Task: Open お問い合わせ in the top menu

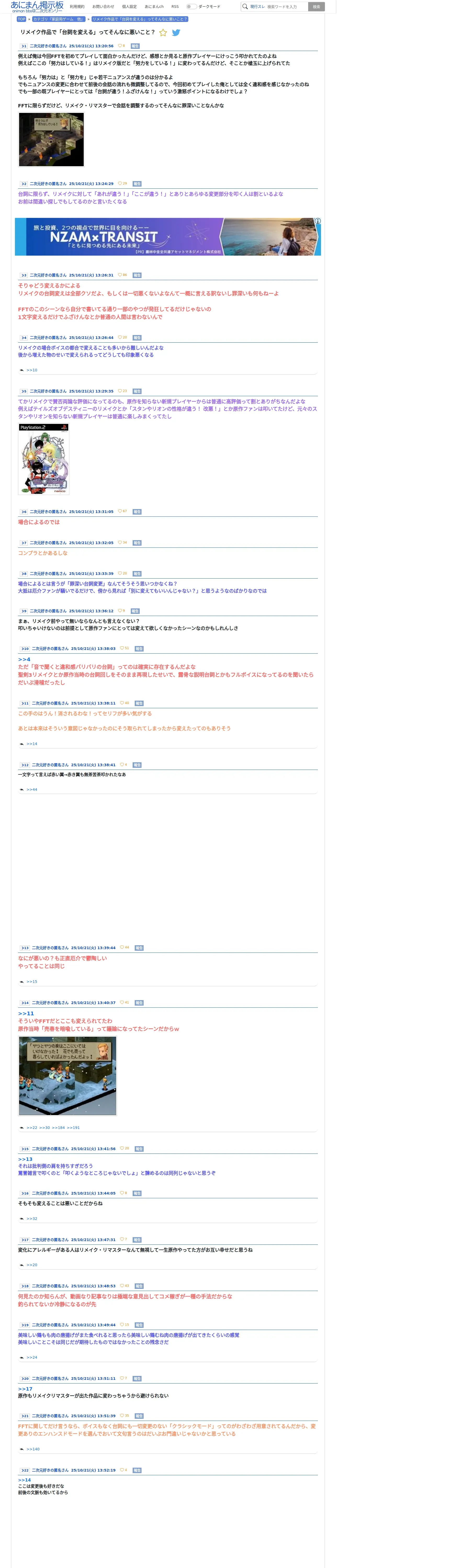Action: pos(103,7)
